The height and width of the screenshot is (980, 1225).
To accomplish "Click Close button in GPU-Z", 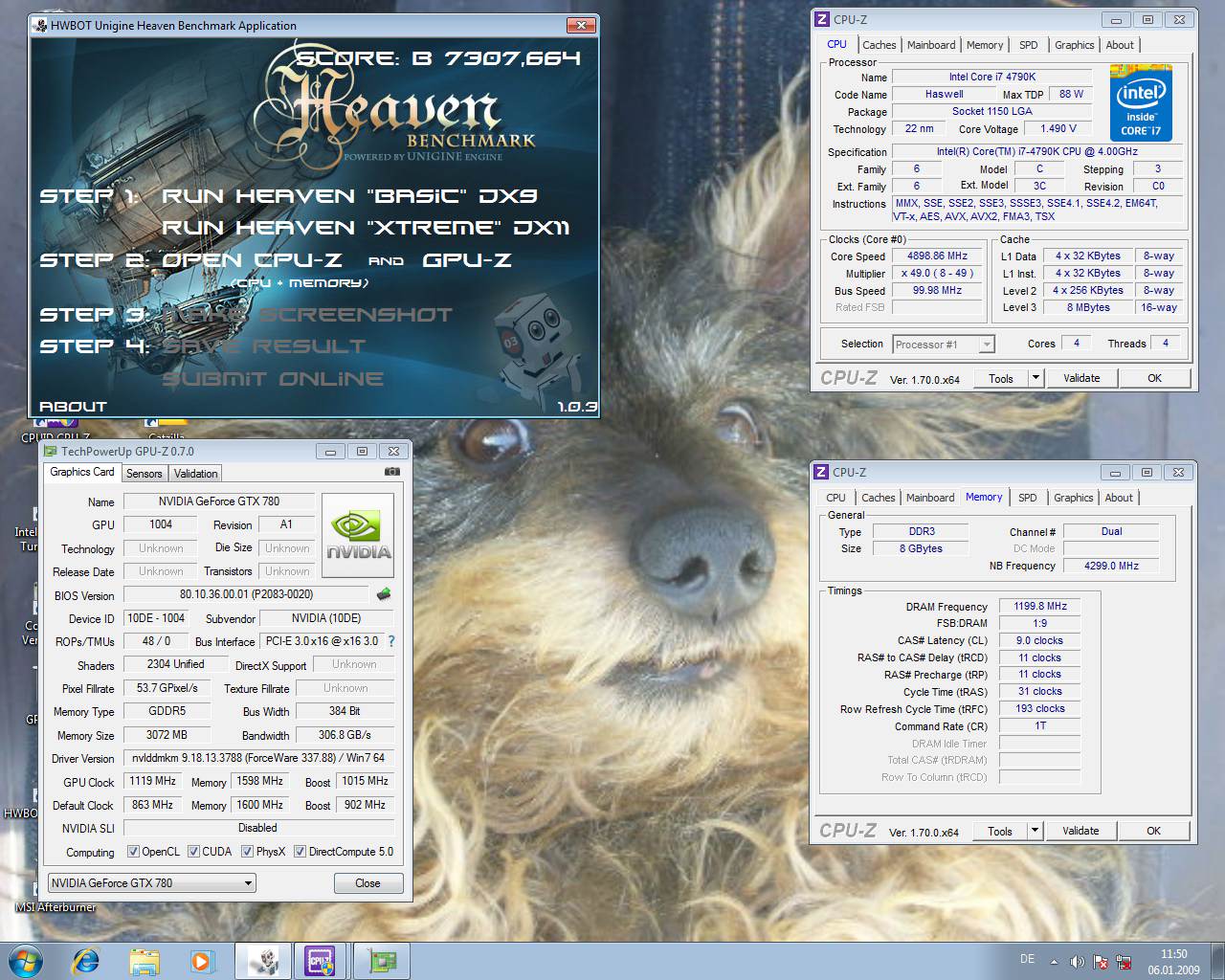I will tap(368, 883).
